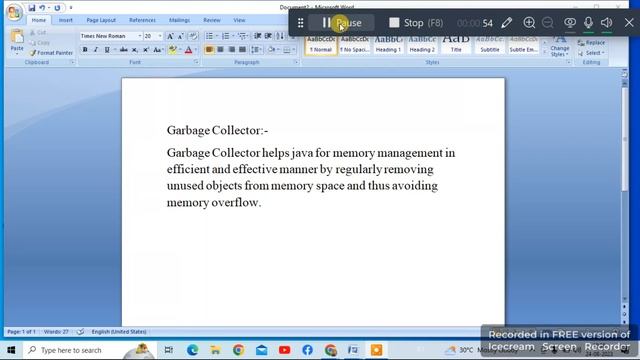
Task: Grow font size
Action: 171,36
